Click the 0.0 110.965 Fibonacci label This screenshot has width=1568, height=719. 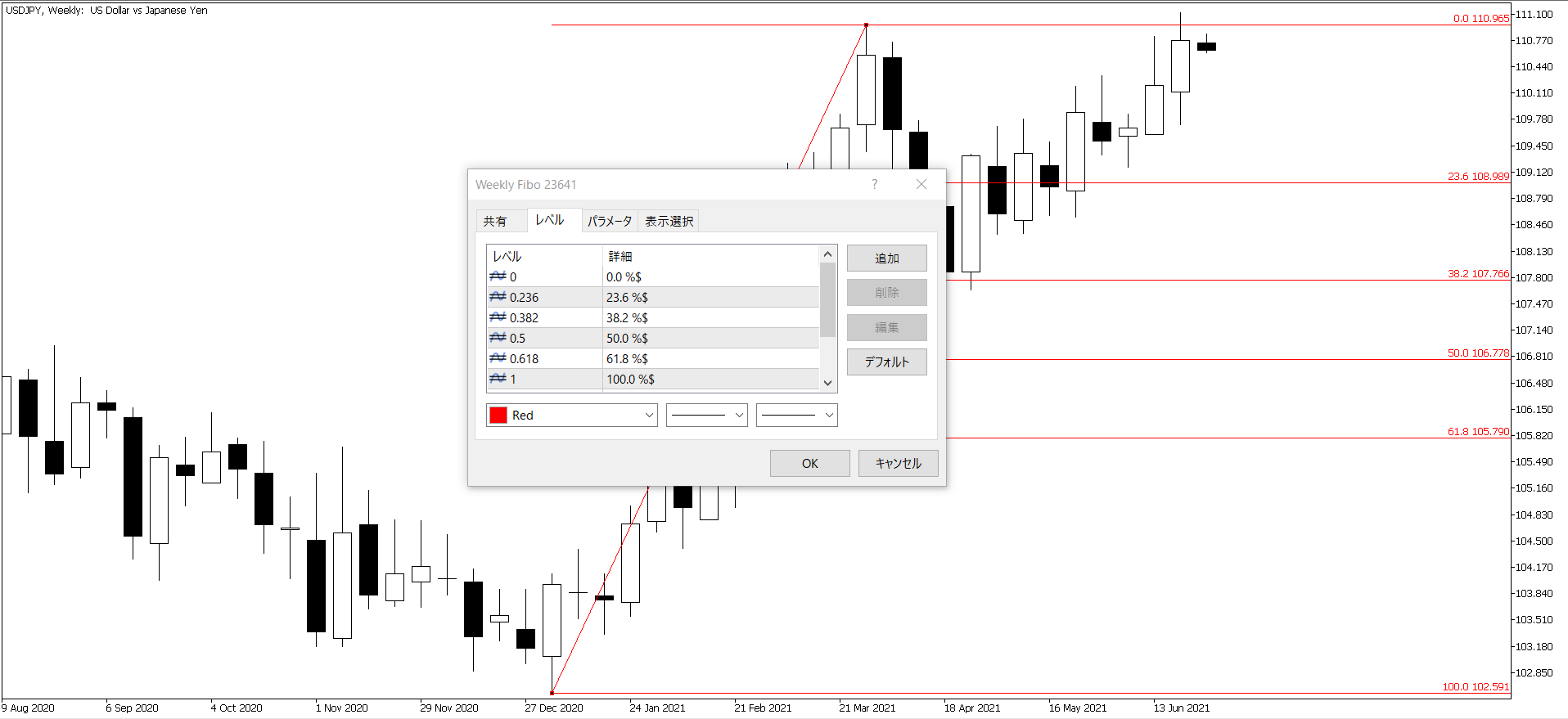pos(1481,18)
